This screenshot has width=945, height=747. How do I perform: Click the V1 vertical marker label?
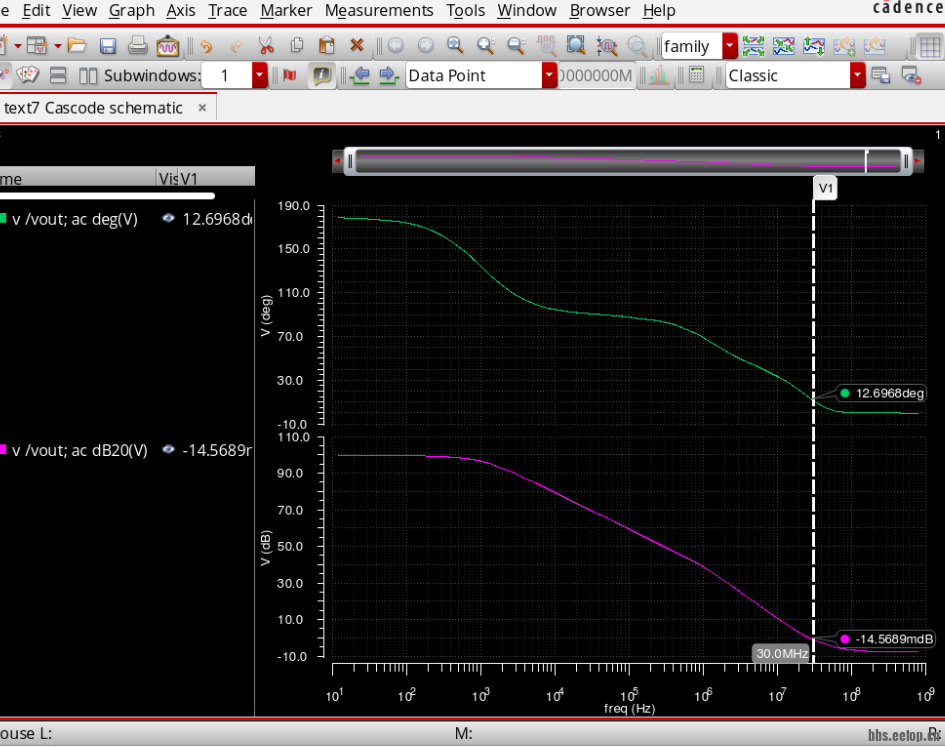(826, 188)
